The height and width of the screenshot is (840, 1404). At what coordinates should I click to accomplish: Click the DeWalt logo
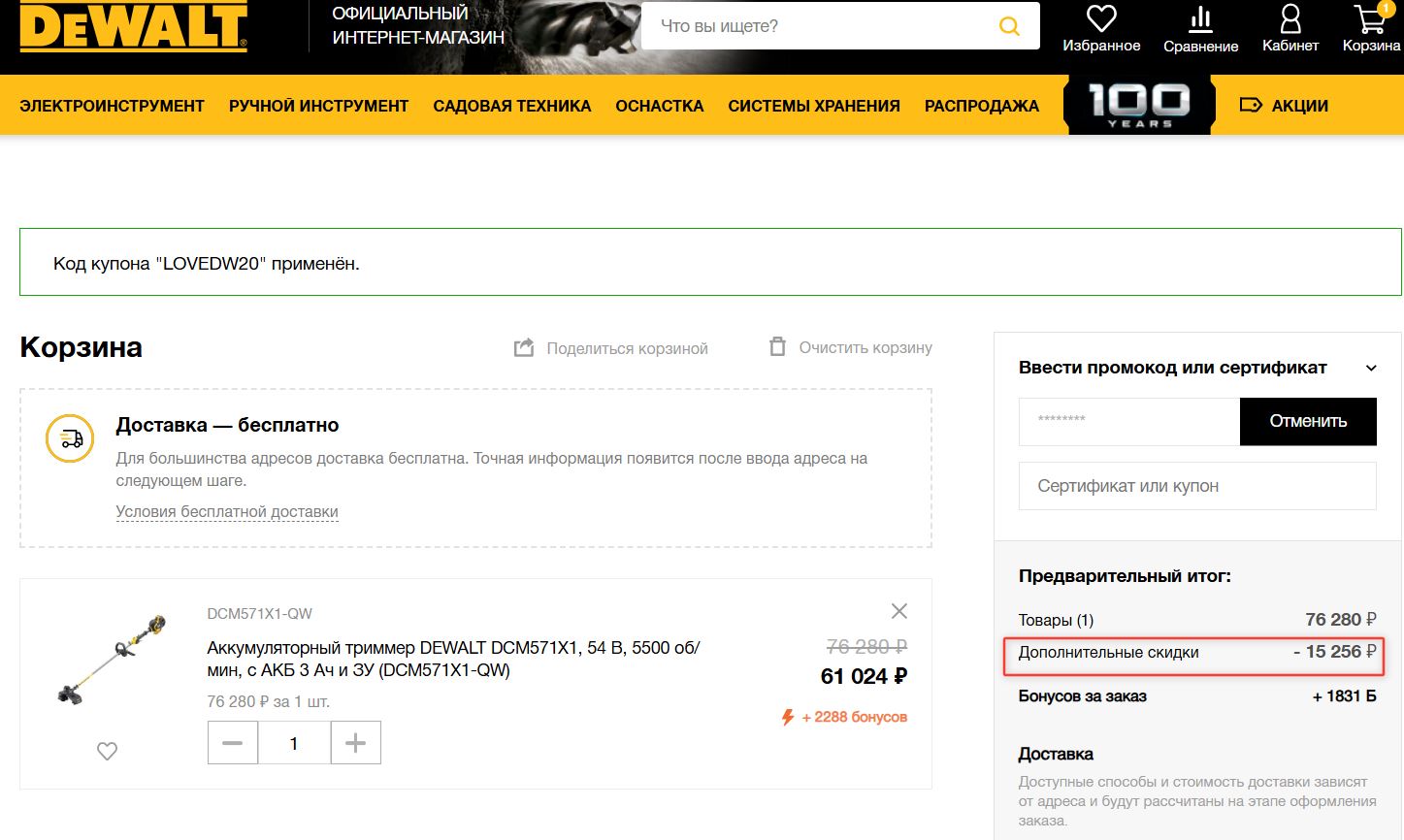134,26
